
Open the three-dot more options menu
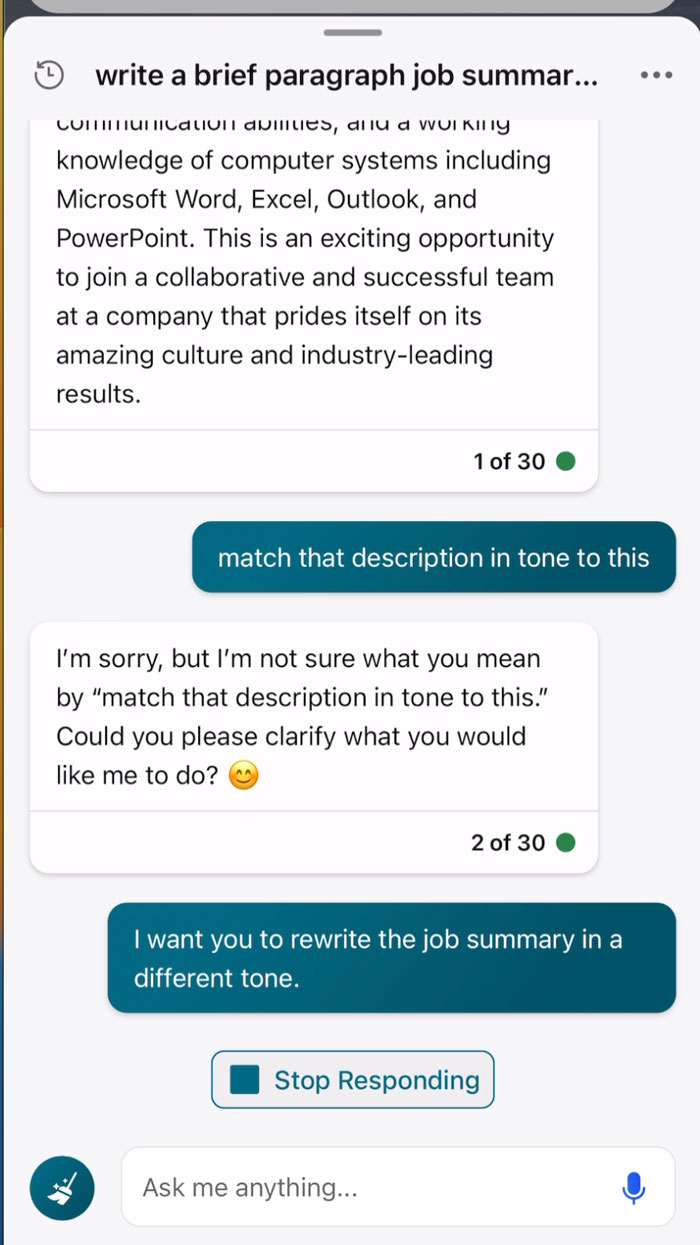tap(656, 75)
